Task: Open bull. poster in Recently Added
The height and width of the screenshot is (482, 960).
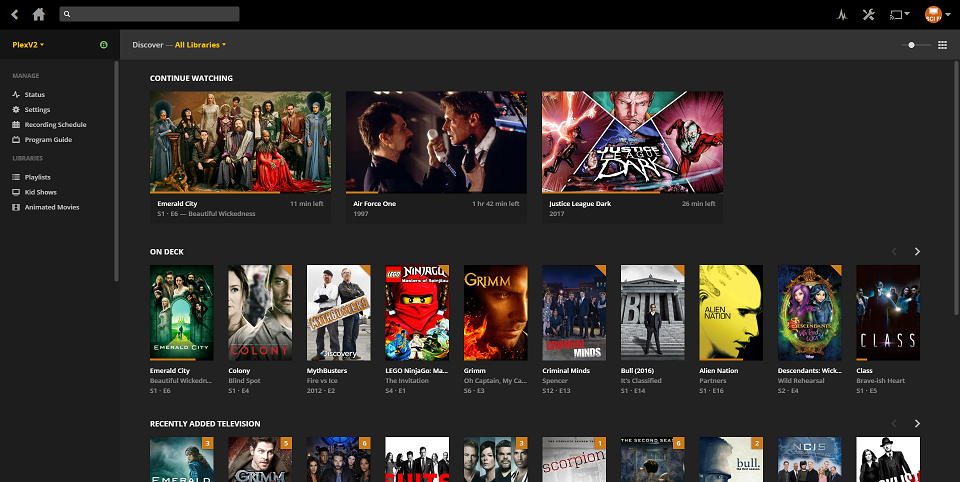Action: [731, 459]
